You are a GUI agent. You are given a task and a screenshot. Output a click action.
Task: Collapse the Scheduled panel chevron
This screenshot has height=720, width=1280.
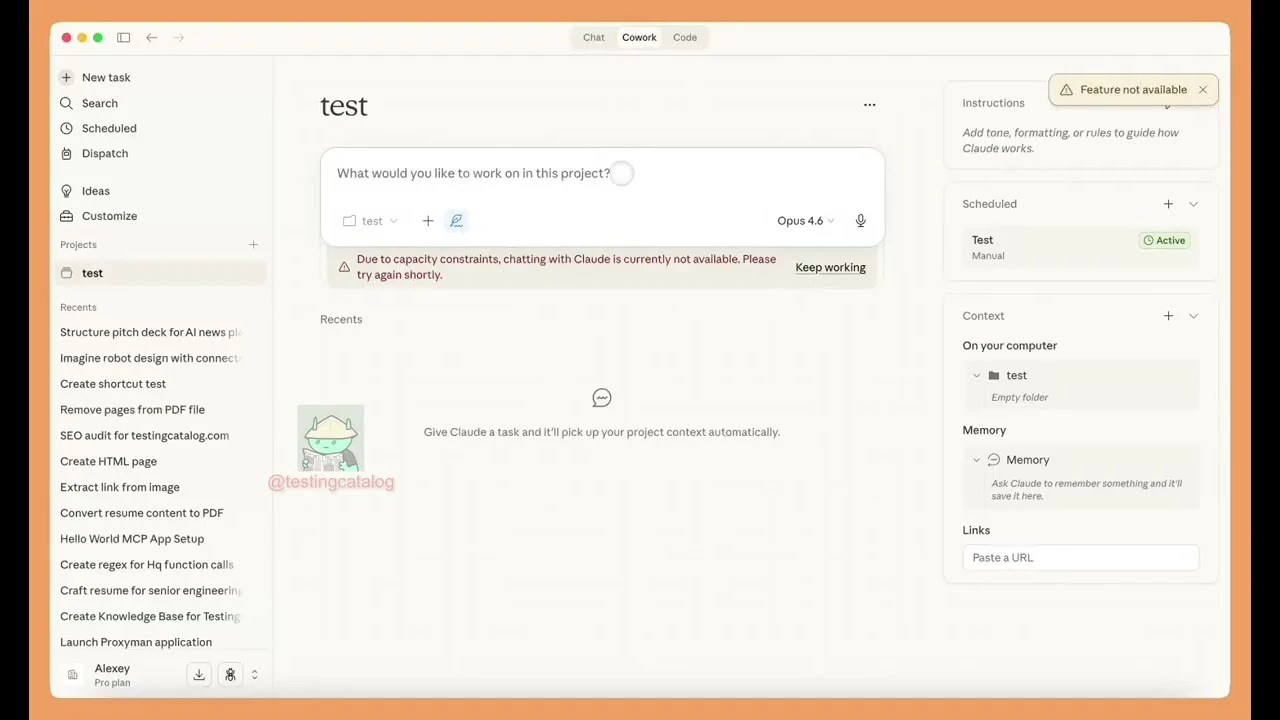click(x=1193, y=204)
